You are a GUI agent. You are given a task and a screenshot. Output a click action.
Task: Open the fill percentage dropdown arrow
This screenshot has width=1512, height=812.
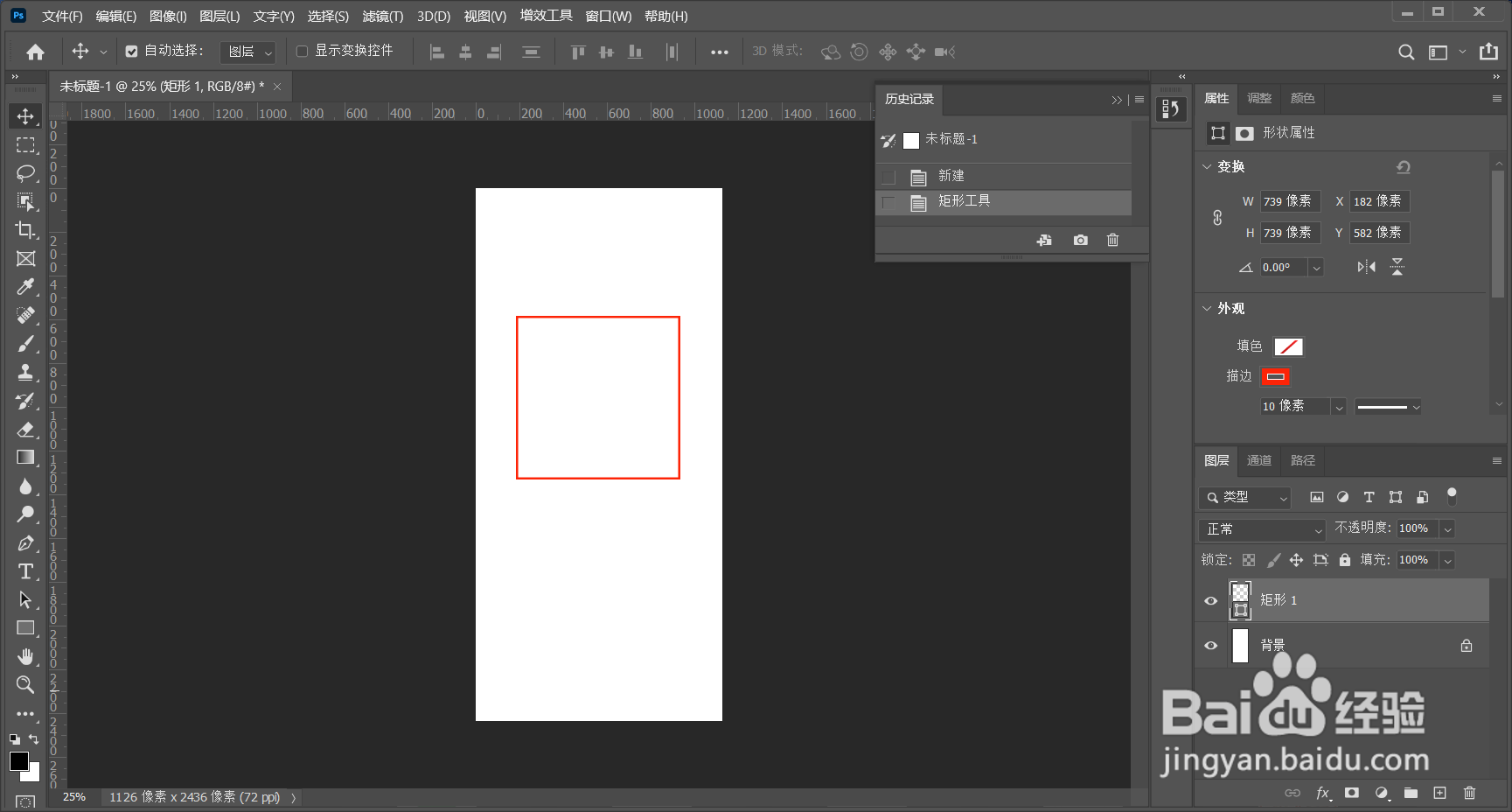tap(1447, 561)
